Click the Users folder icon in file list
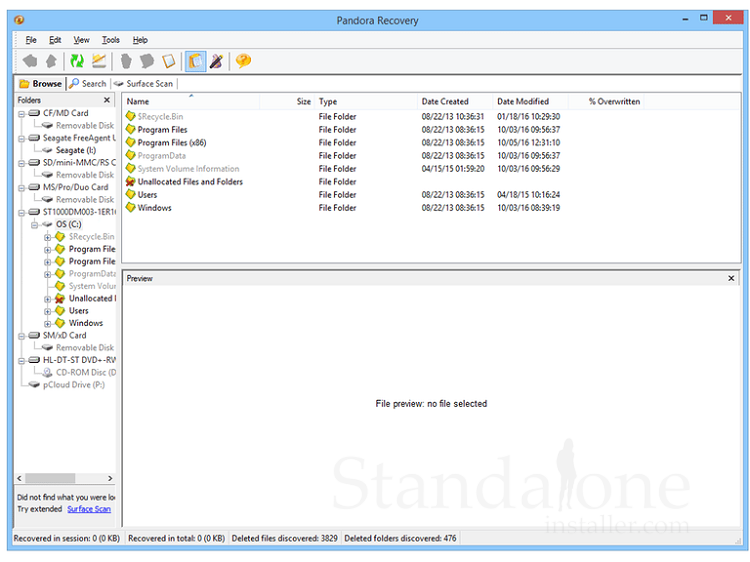Viewport: 750px width, 562px height. [130, 195]
